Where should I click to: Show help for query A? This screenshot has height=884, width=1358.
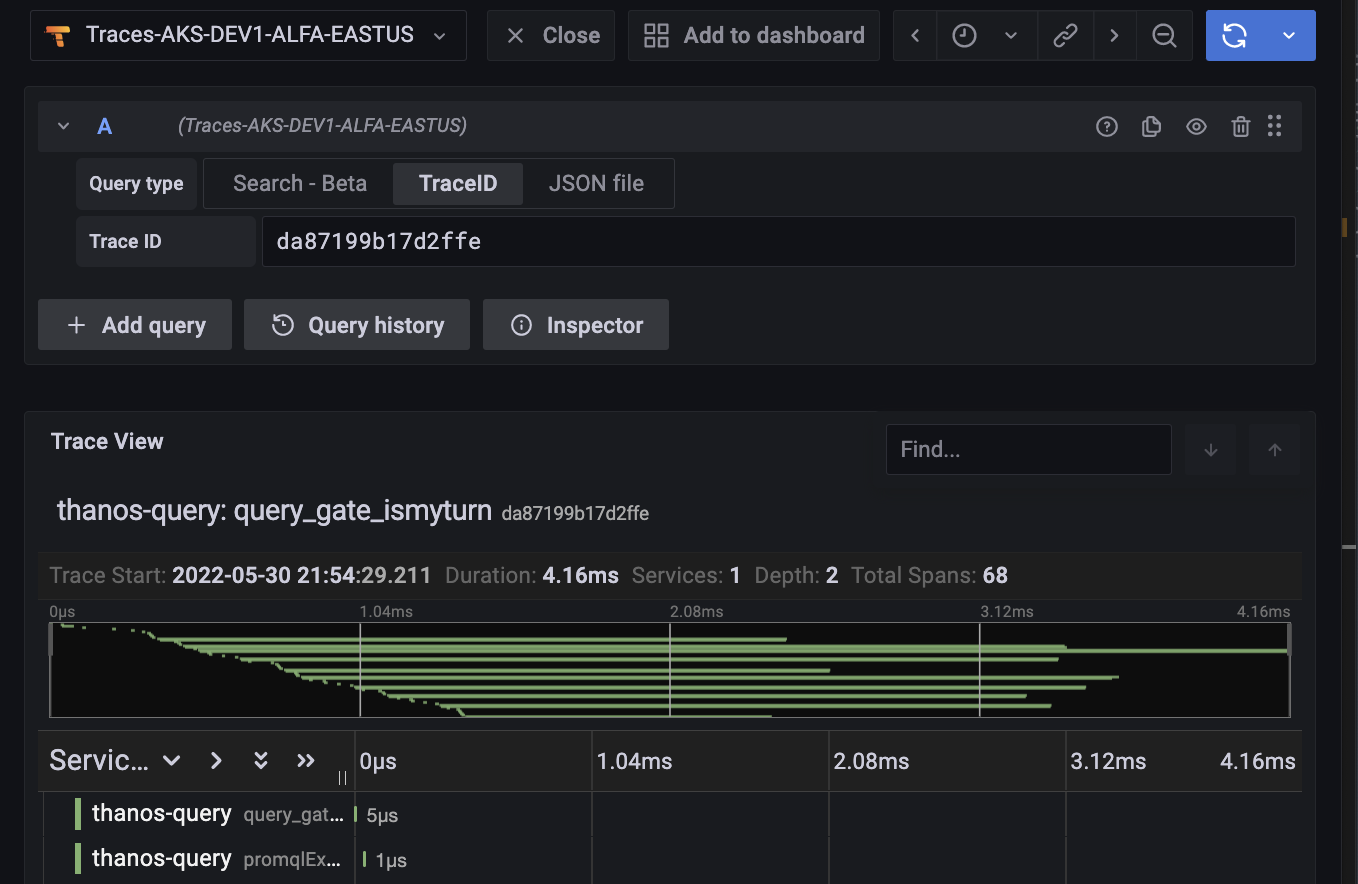[x=1106, y=126]
